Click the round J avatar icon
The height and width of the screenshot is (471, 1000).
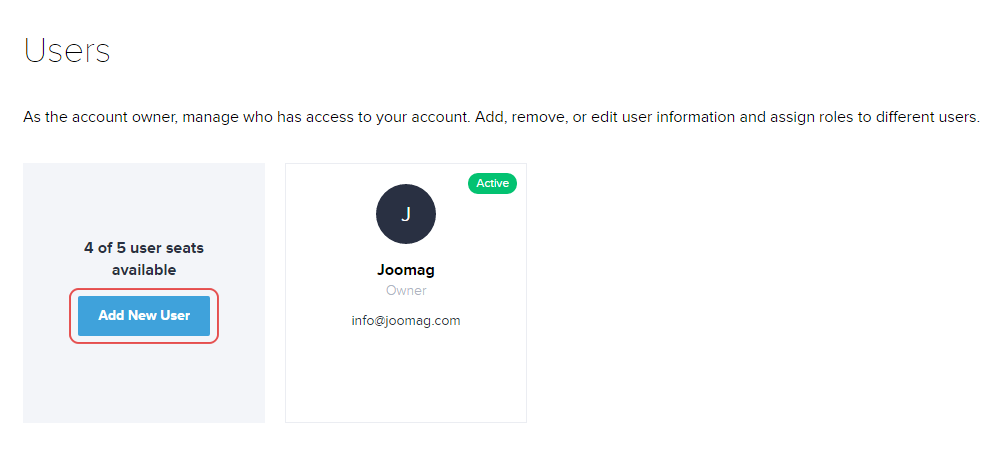click(x=405, y=214)
